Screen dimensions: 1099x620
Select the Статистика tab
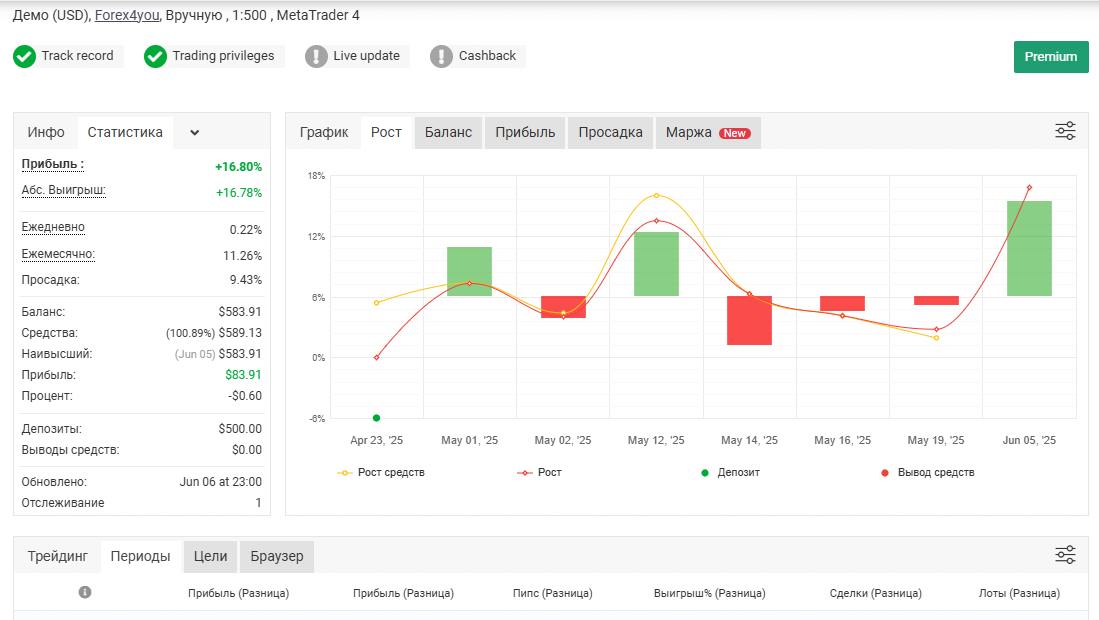(x=125, y=132)
